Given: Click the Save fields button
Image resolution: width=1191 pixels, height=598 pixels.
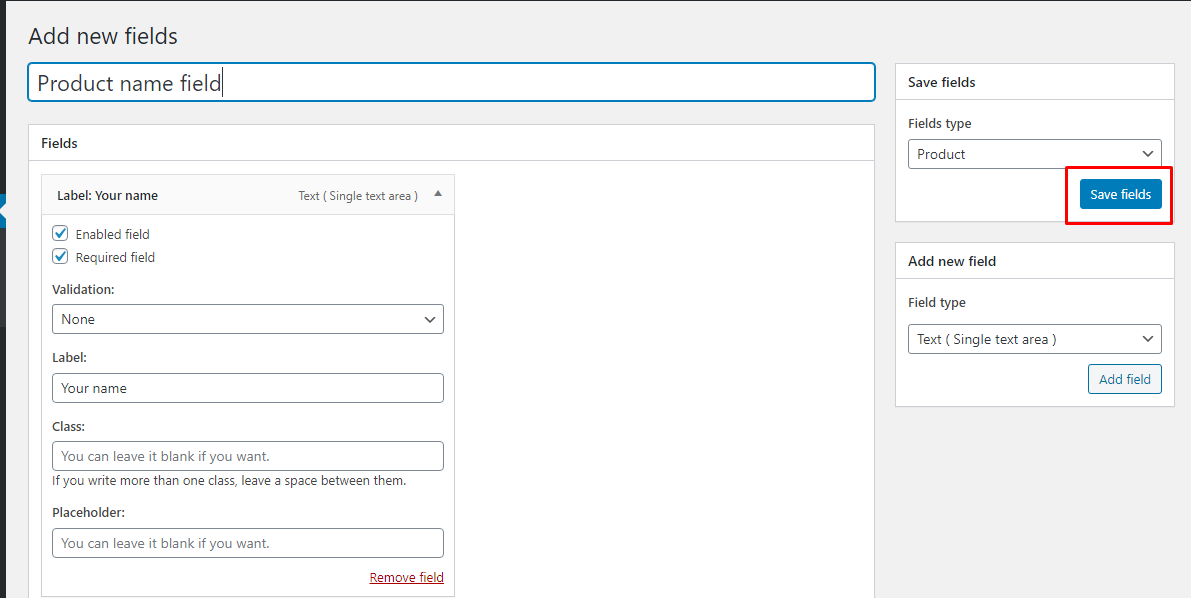Looking at the screenshot, I should pyautogui.click(x=1120, y=194).
